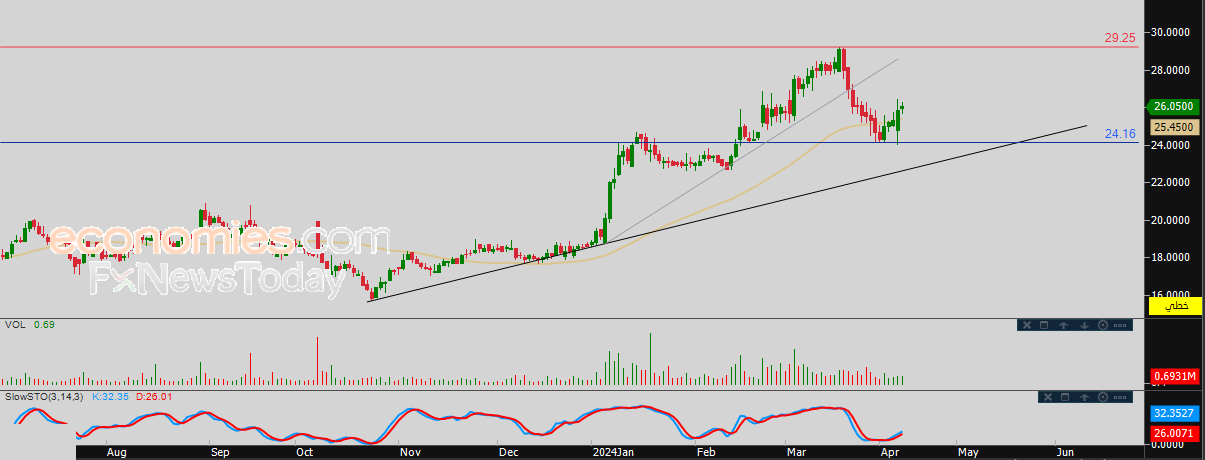The width and height of the screenshot is (1205, 460).
Task: Click the 29.25 resistance level label
Action: (x=1120, y=37)
